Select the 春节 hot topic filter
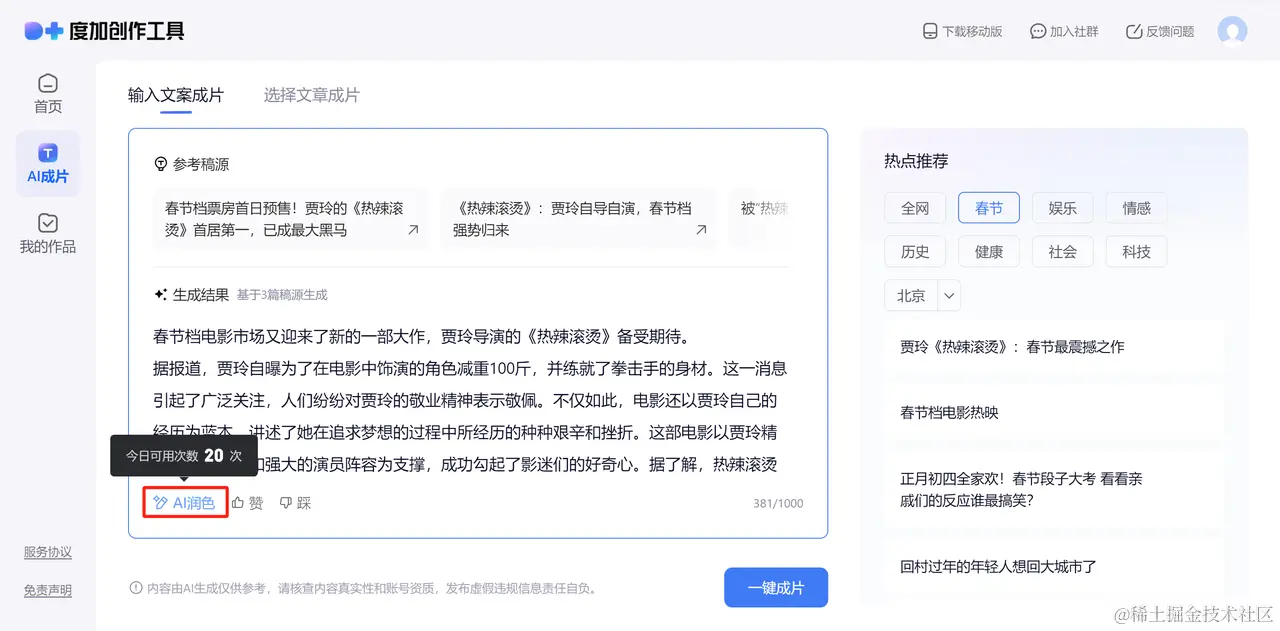This screenshot has height=631, width=1280. click(989, 208)
